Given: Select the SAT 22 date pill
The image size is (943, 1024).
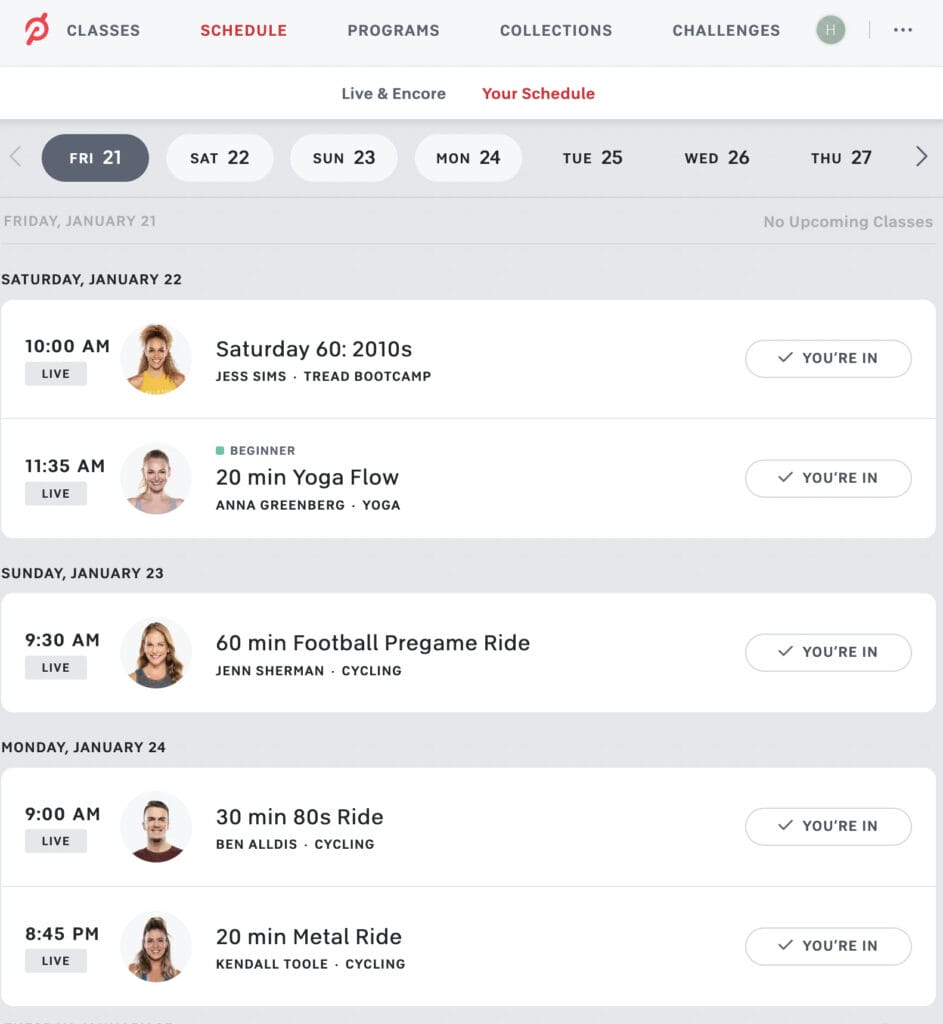Looking at the screenshot, I should 219,158.
